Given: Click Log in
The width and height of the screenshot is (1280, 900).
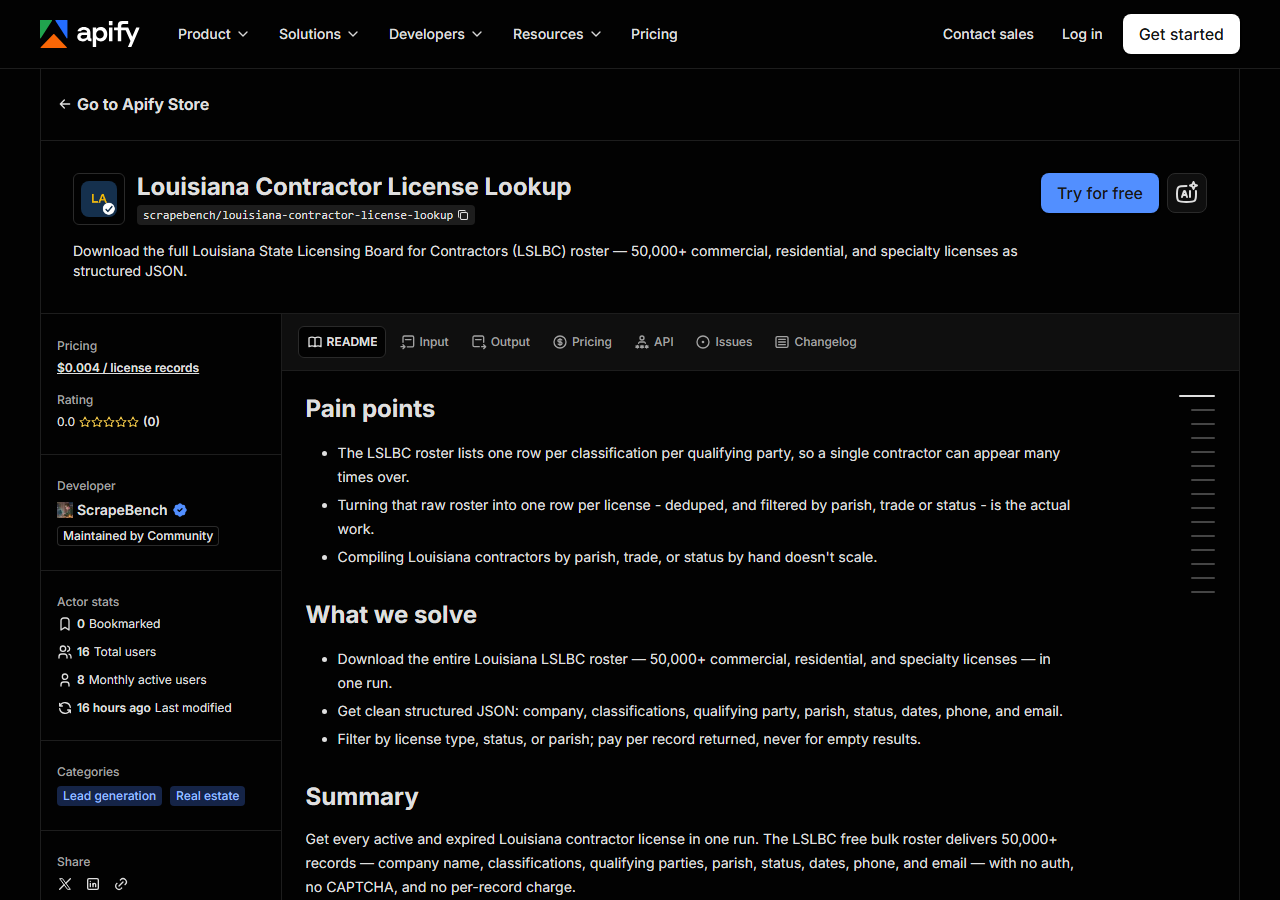Looking at the screenshot, I should (1082, 34).
